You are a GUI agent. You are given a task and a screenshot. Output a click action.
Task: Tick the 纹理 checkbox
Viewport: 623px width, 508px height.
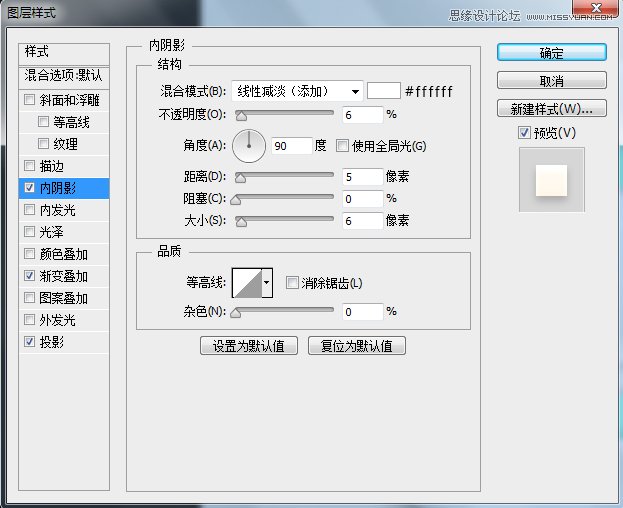click(x=43, y=143)
